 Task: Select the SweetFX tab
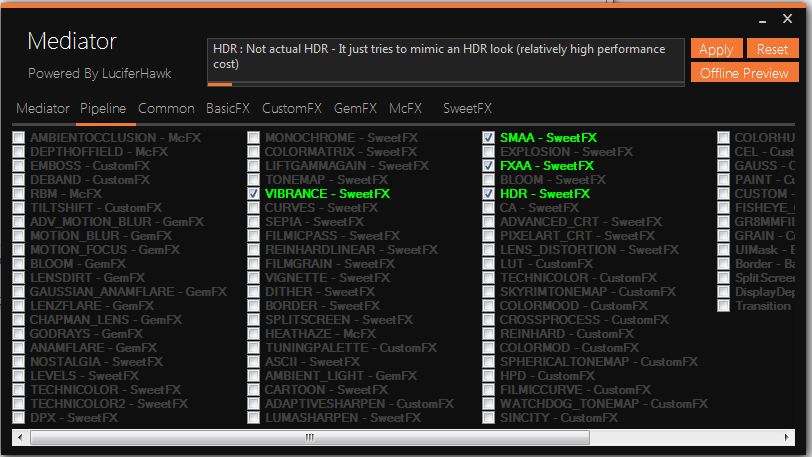pos(467,108)
